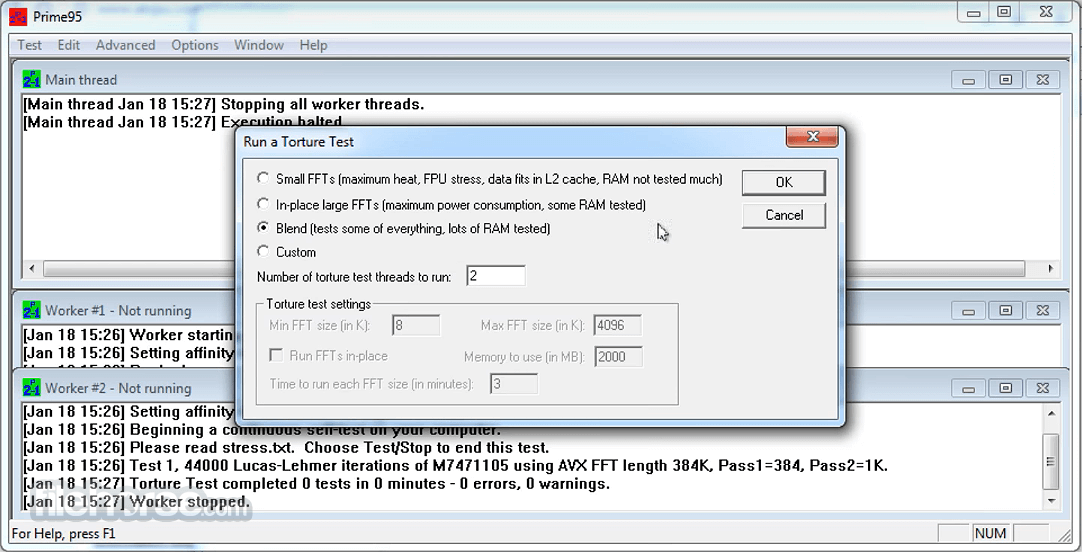Click the Main thread window icon
This screenshot has height=552, width=1082.
(32, 79)
